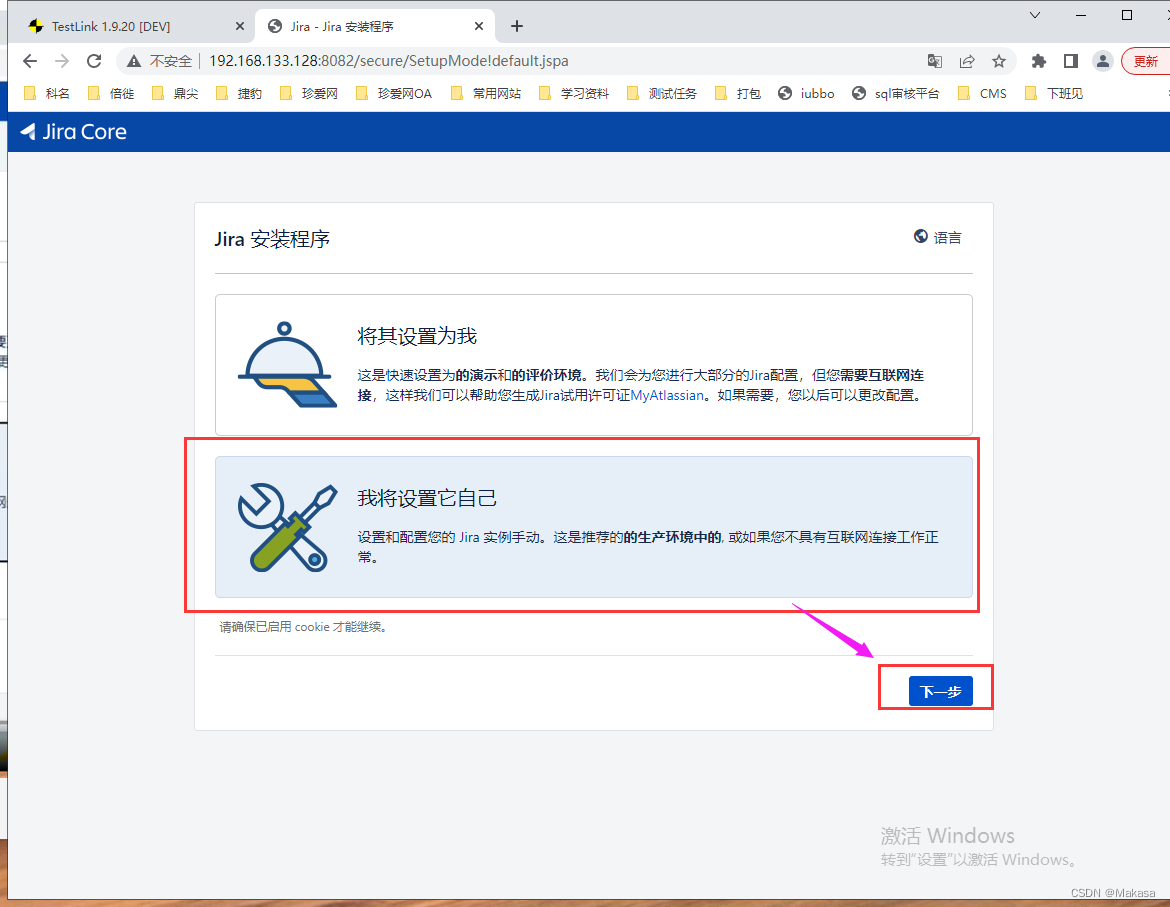Switch to the TestLink 1.9.20 [DEV] tab
This screenshot has height=907, width=1170.
[x=136, y=26]
